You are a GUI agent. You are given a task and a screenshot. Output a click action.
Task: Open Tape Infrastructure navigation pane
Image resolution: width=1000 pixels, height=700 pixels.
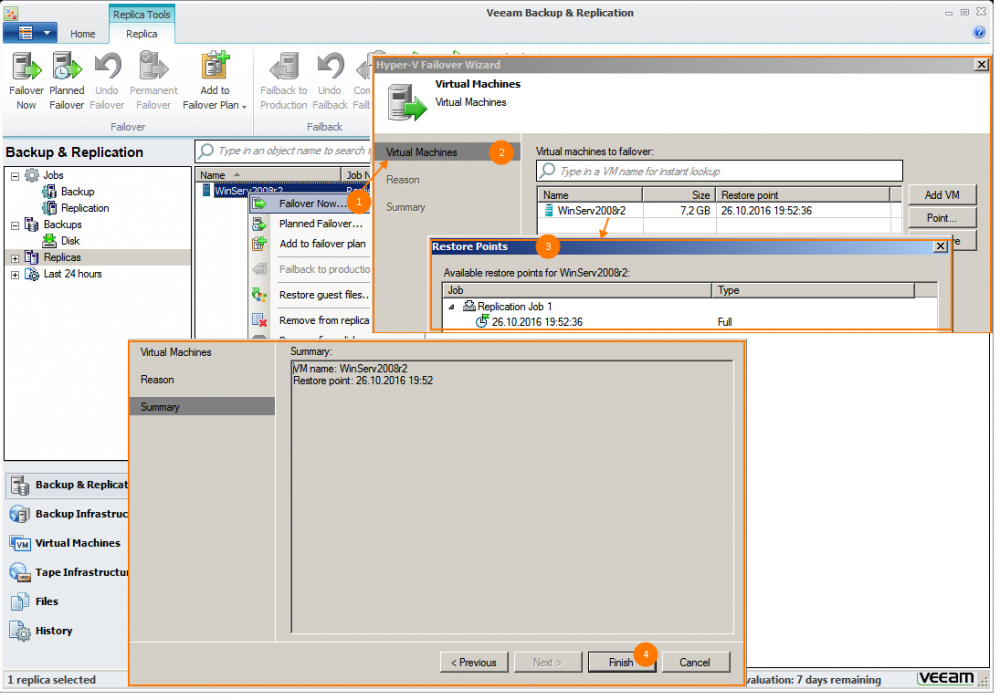pyautogui.click(x=69, y=573)
